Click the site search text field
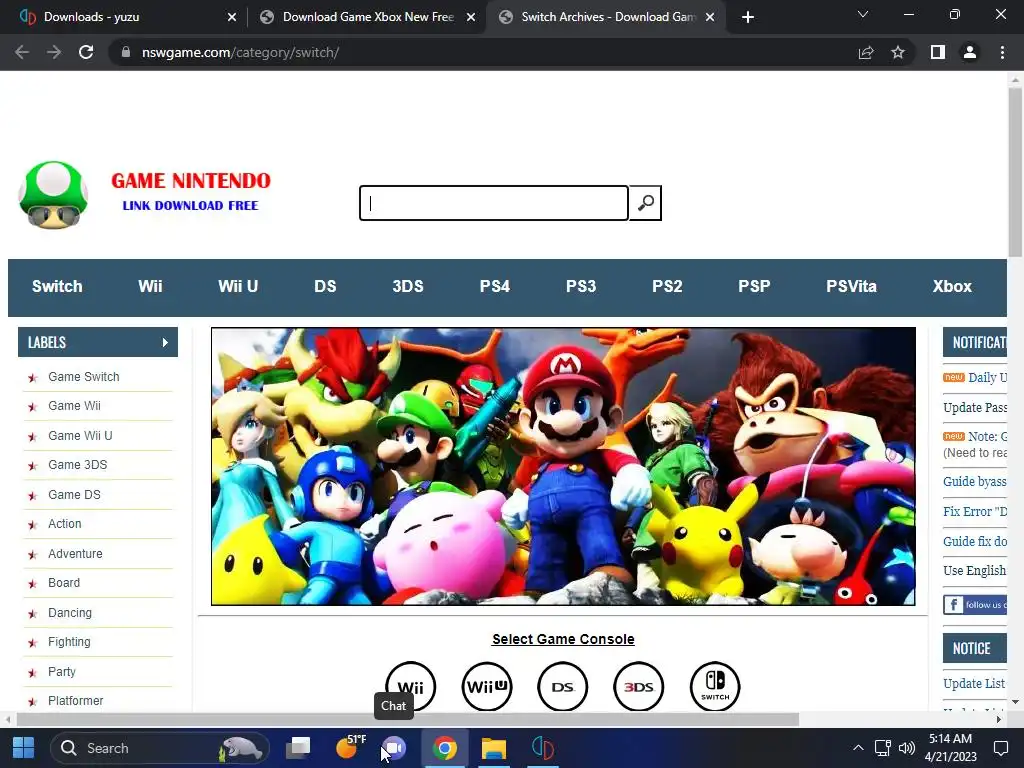 [x=494, y=203]
